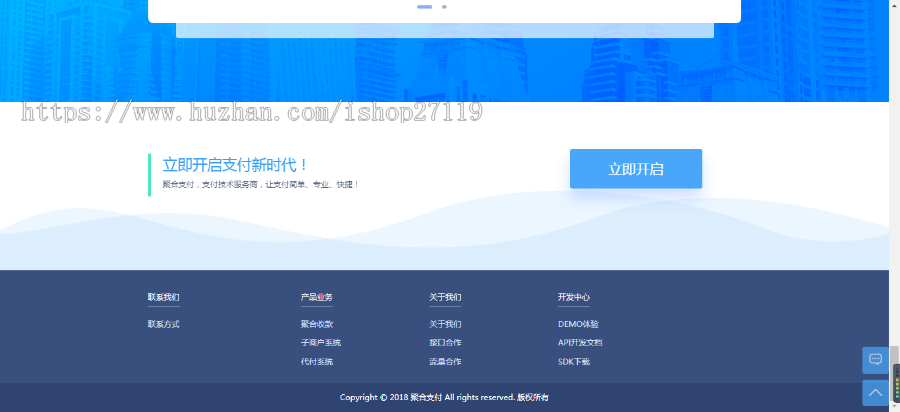The height and width of the screenshot is (412, 900).
Task: Click the 立即开启 button
Action: tap(635, 169)
